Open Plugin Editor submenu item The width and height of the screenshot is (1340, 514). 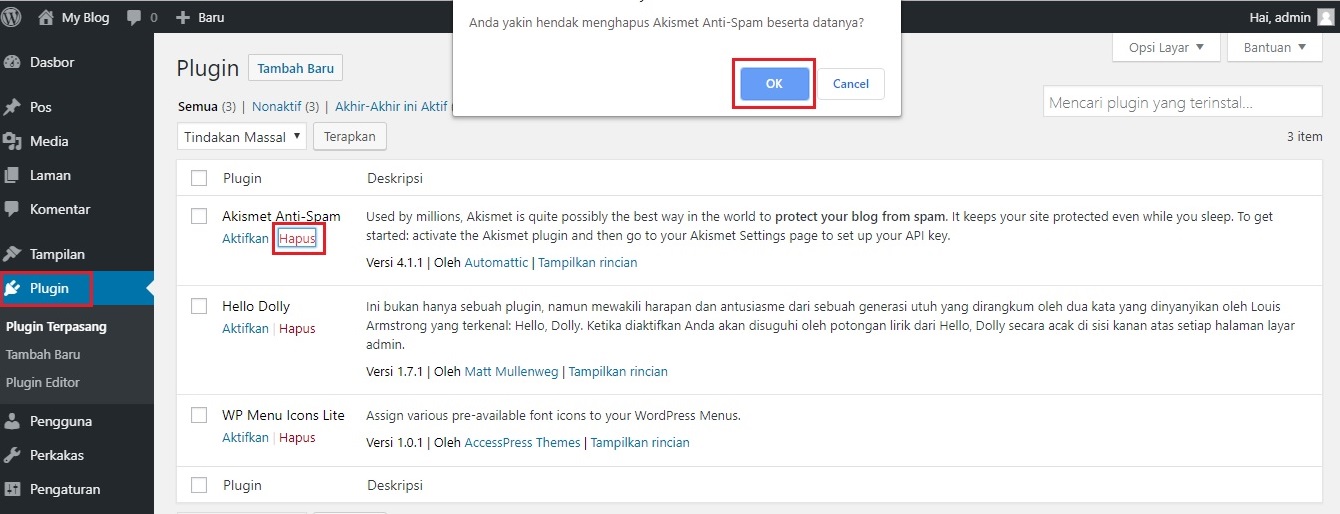pyautogui.click(x=43, y=382)
